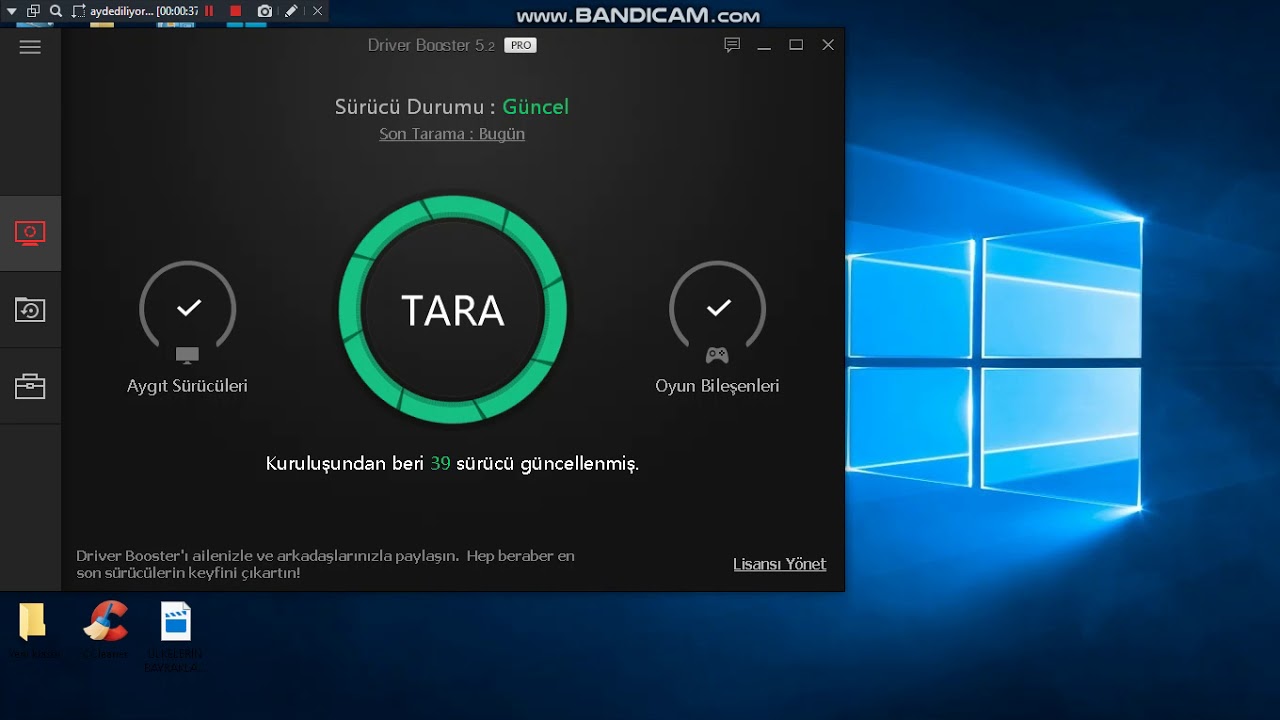Open the Tools toolbox sidebar icon
This screenshot has height=720, width=1280.
click(30, 386)
